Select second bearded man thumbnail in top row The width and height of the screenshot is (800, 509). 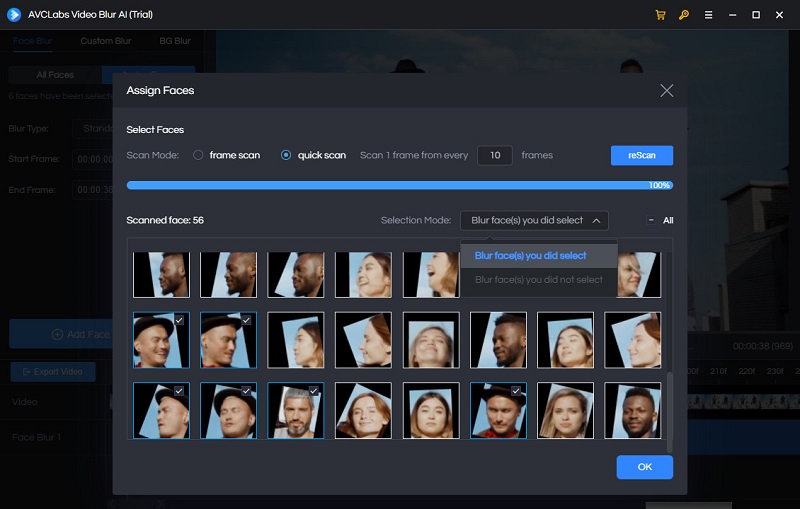click(x=229, y=274)
